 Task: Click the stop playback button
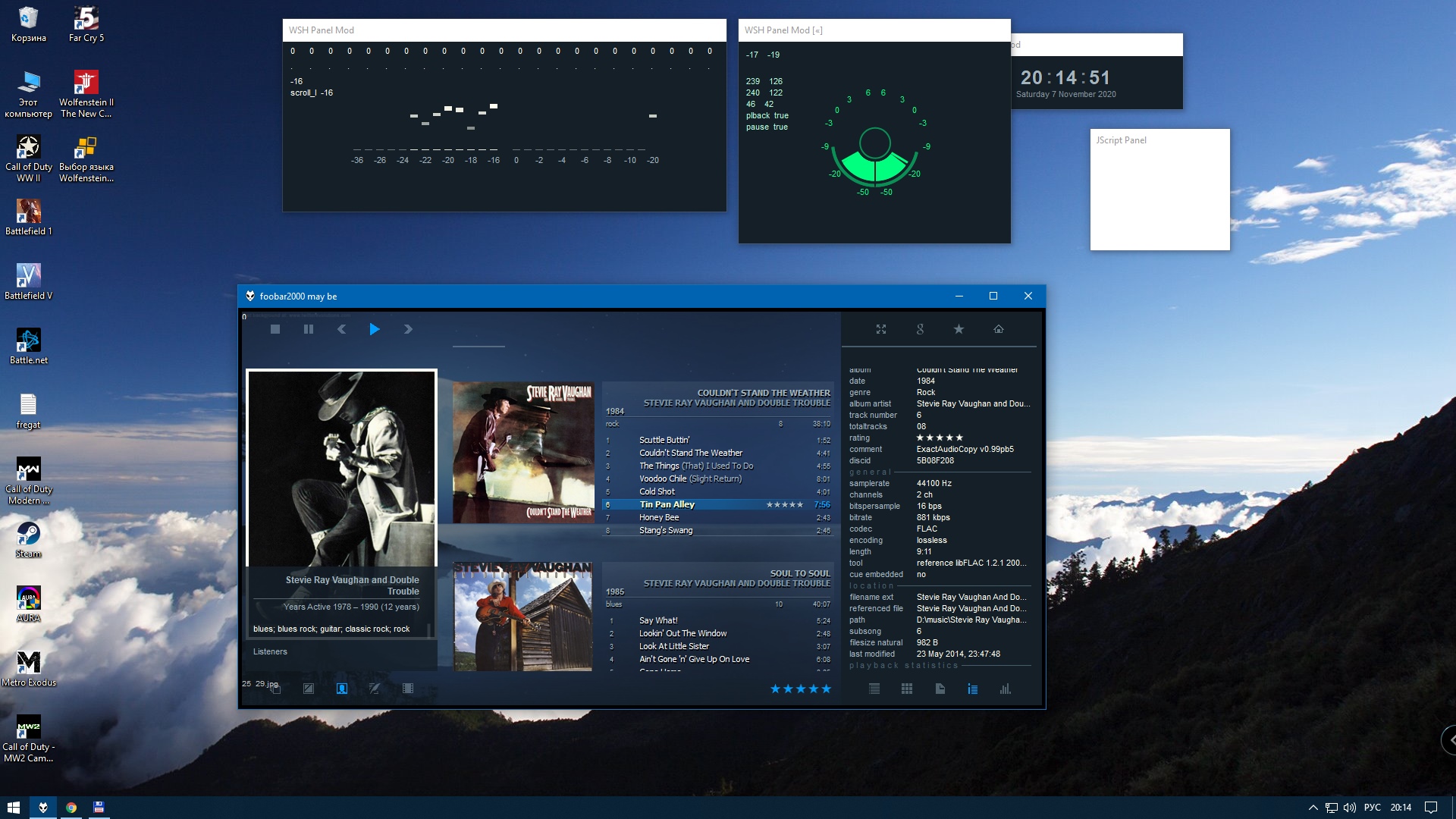pyautogui.click(x=275, y=329)
